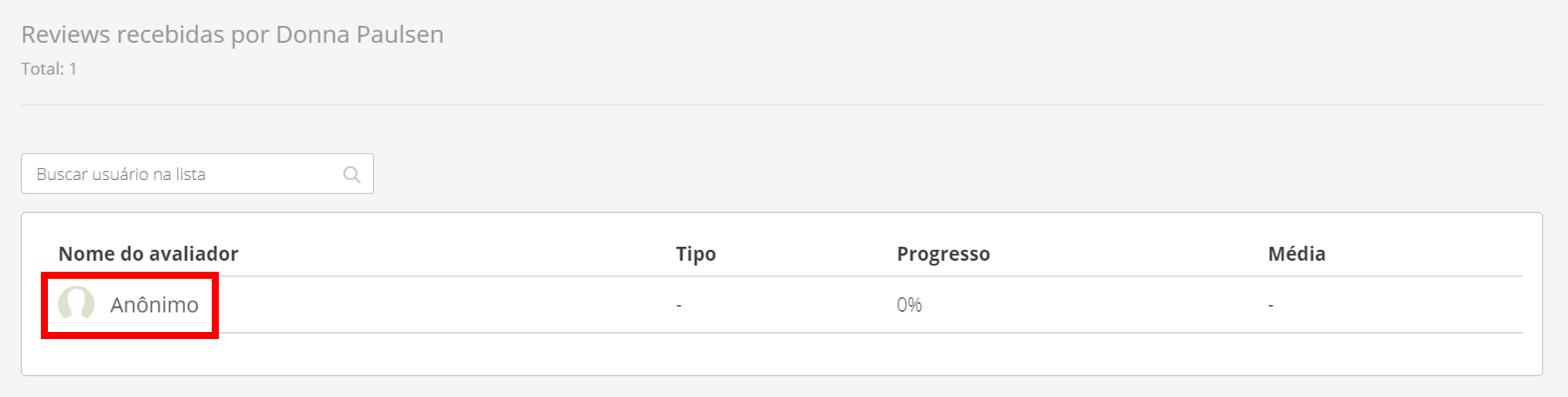
Task: Click the 0% progress value
Action: pos(909,305)
